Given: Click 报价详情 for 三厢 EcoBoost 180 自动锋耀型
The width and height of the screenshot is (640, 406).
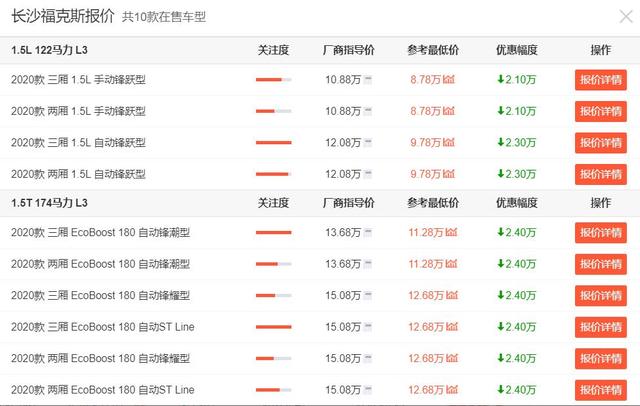Looking at the screenshot, I should [601, 295].
